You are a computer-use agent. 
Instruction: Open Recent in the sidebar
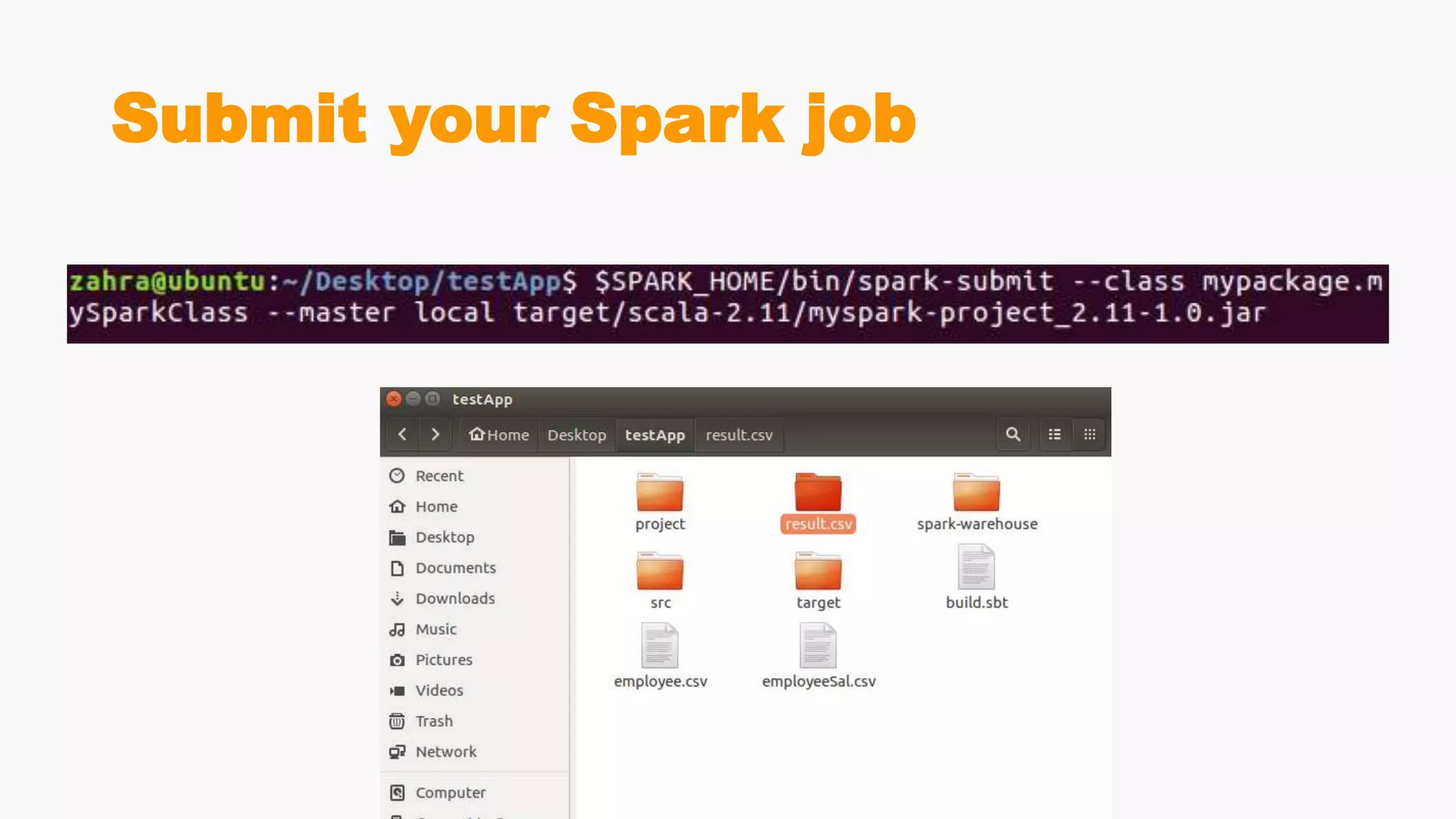point(439,476)
